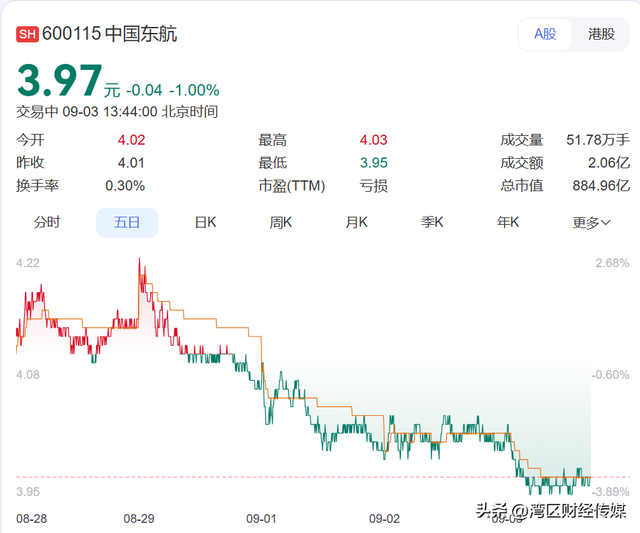Click the 3.95 price axis label
The width and height of the screenshot is (640, 533).
[x=28, y=492]
